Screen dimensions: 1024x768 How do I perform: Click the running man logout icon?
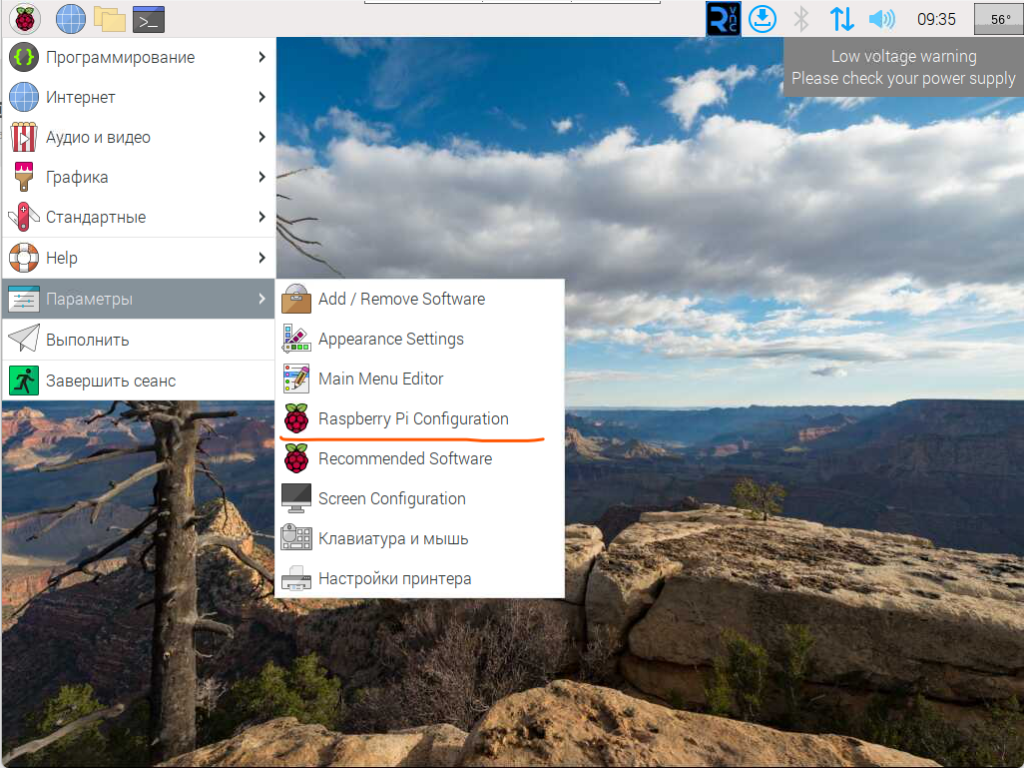[x=24, y=380]
